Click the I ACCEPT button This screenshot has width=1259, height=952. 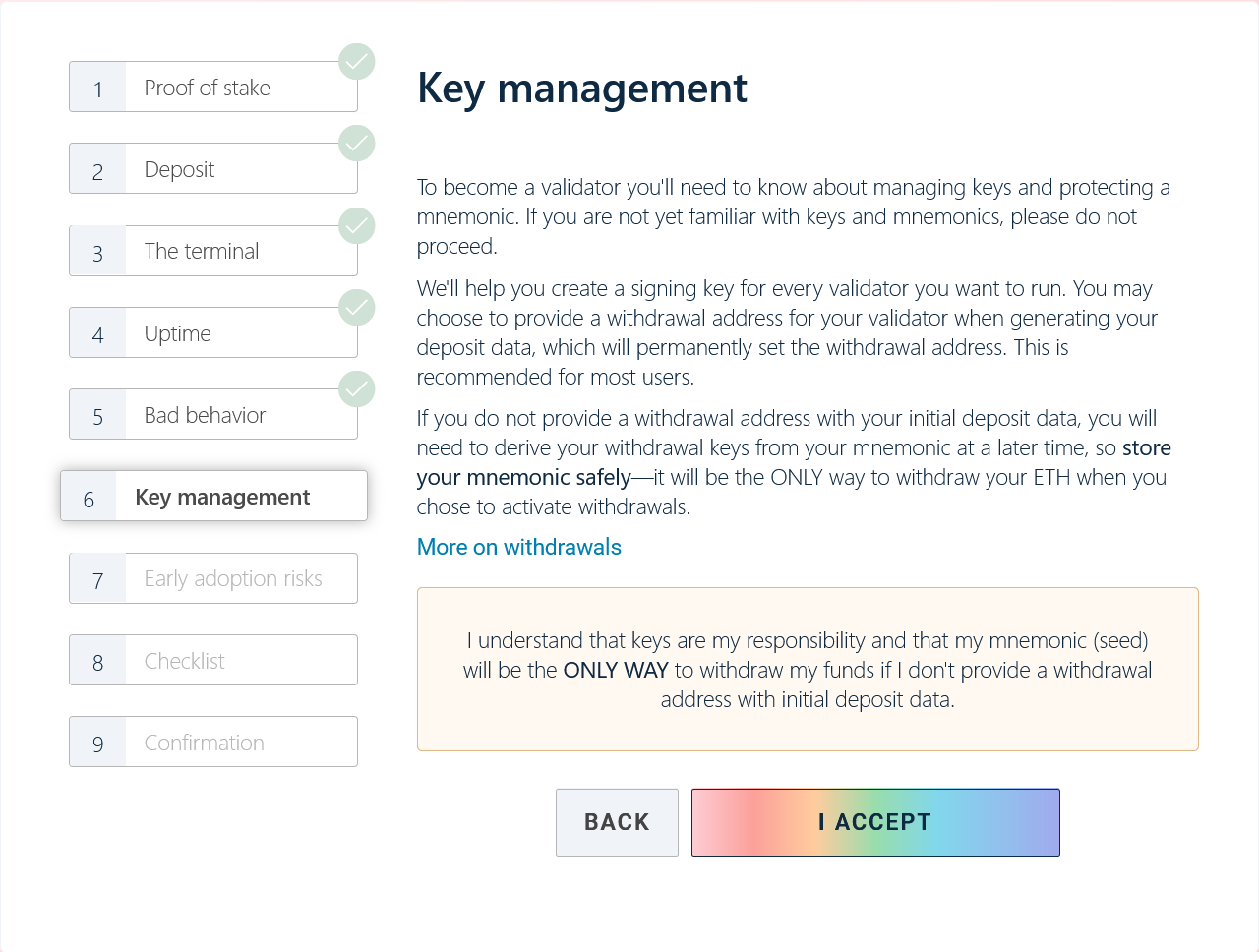pos(875,822)
